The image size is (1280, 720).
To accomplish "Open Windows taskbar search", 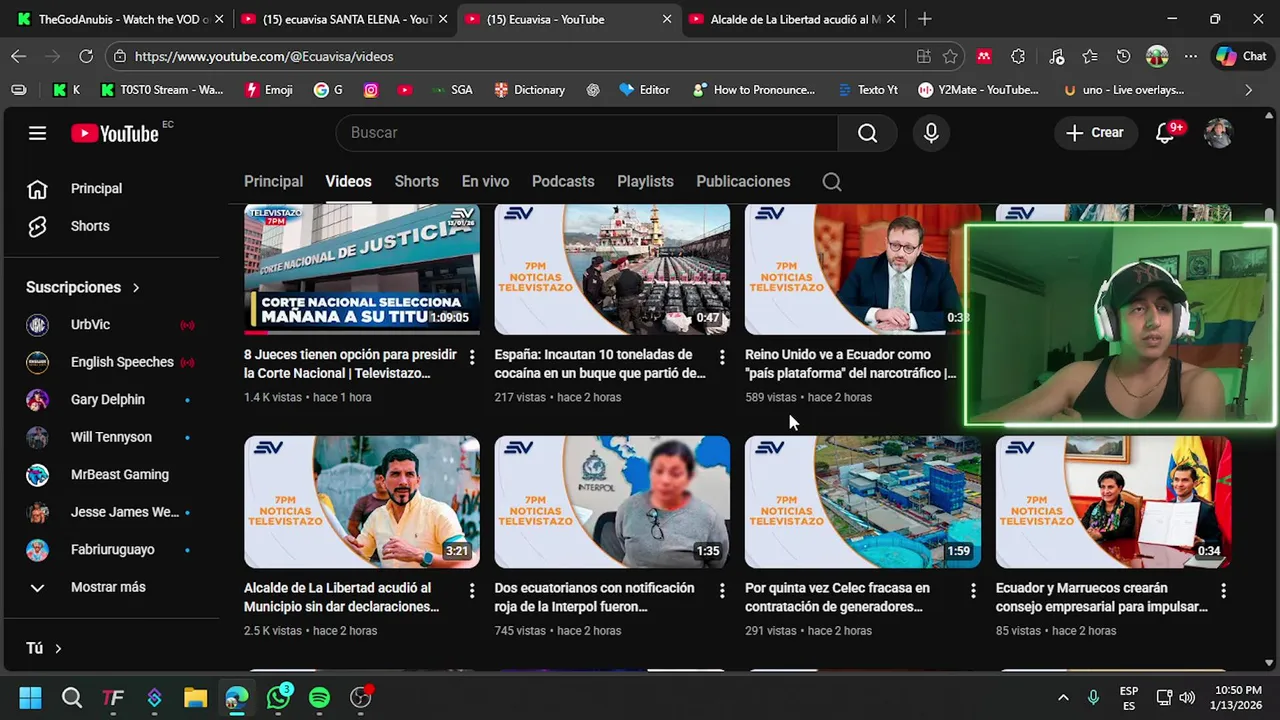I will click(x=72, y=698).
